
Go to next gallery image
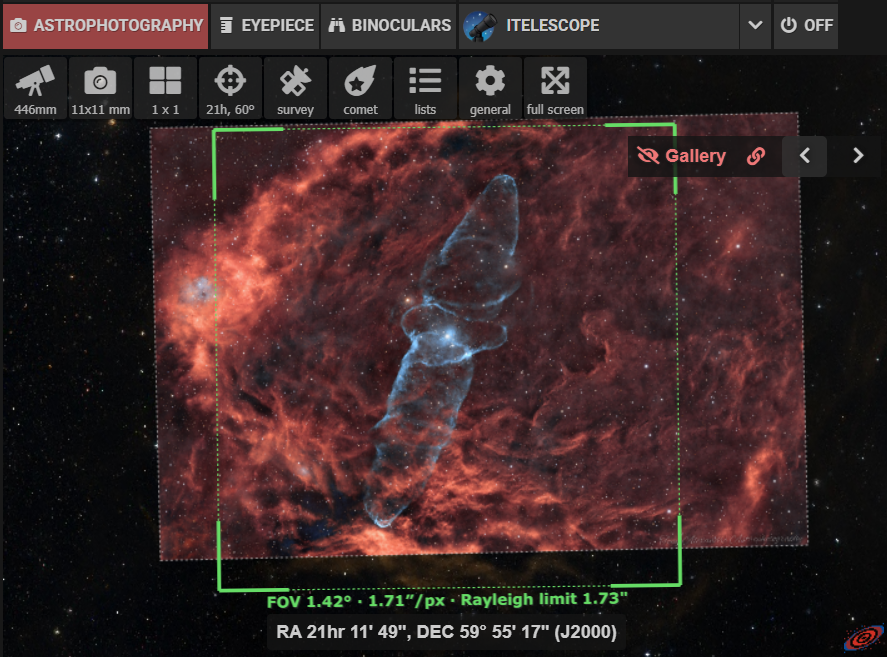[x=858, y=156]
